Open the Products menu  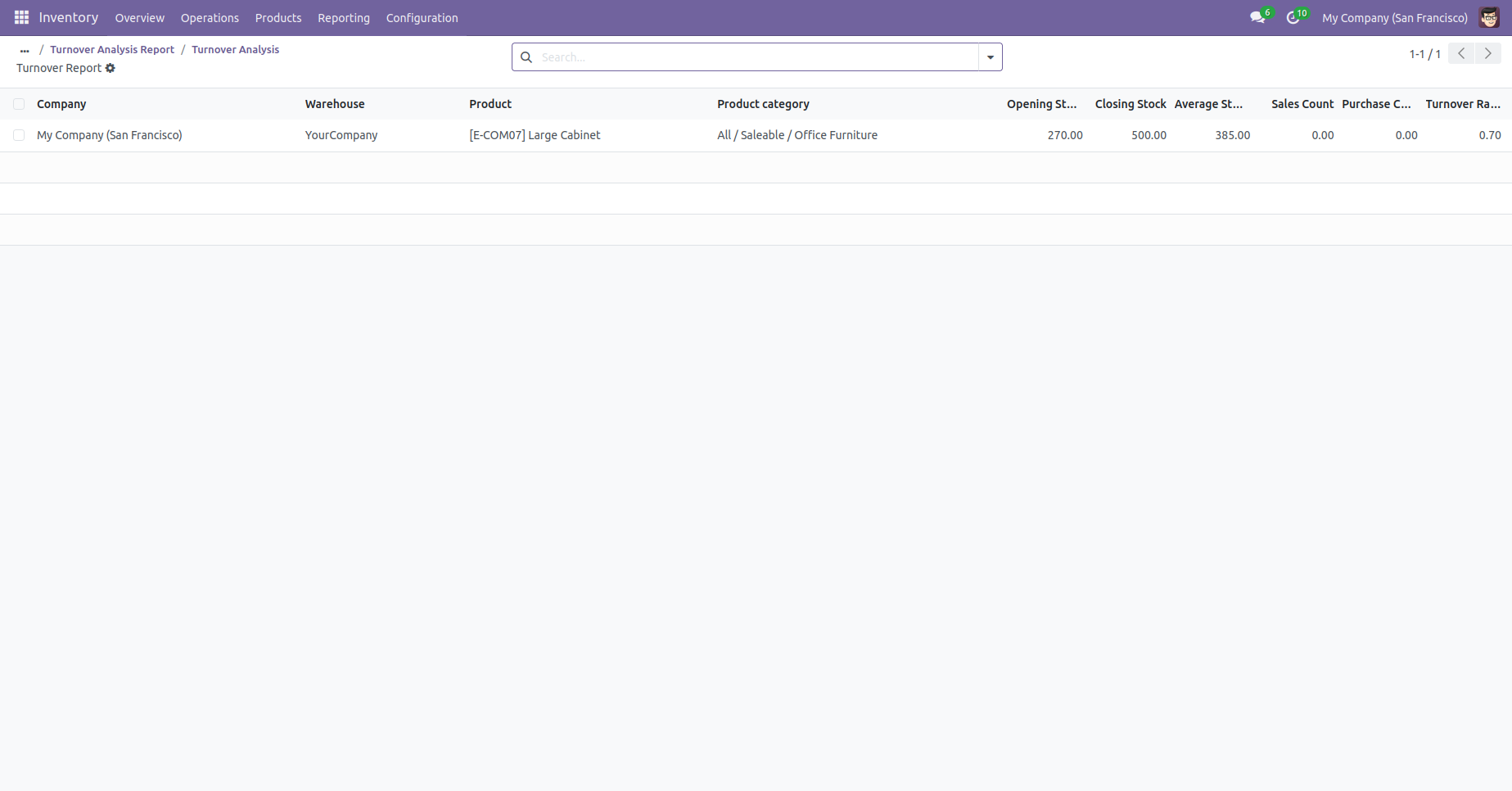click(278, 18)
